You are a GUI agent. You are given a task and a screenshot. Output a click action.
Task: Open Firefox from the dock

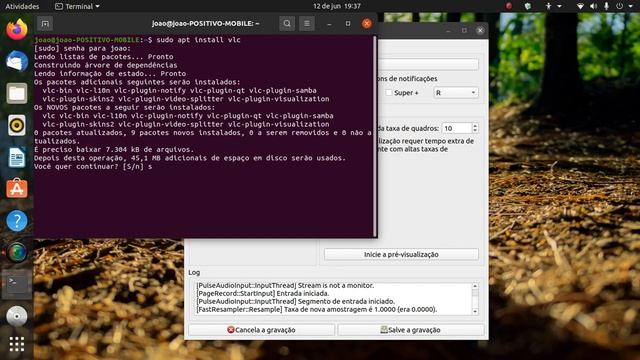[17, 29]
